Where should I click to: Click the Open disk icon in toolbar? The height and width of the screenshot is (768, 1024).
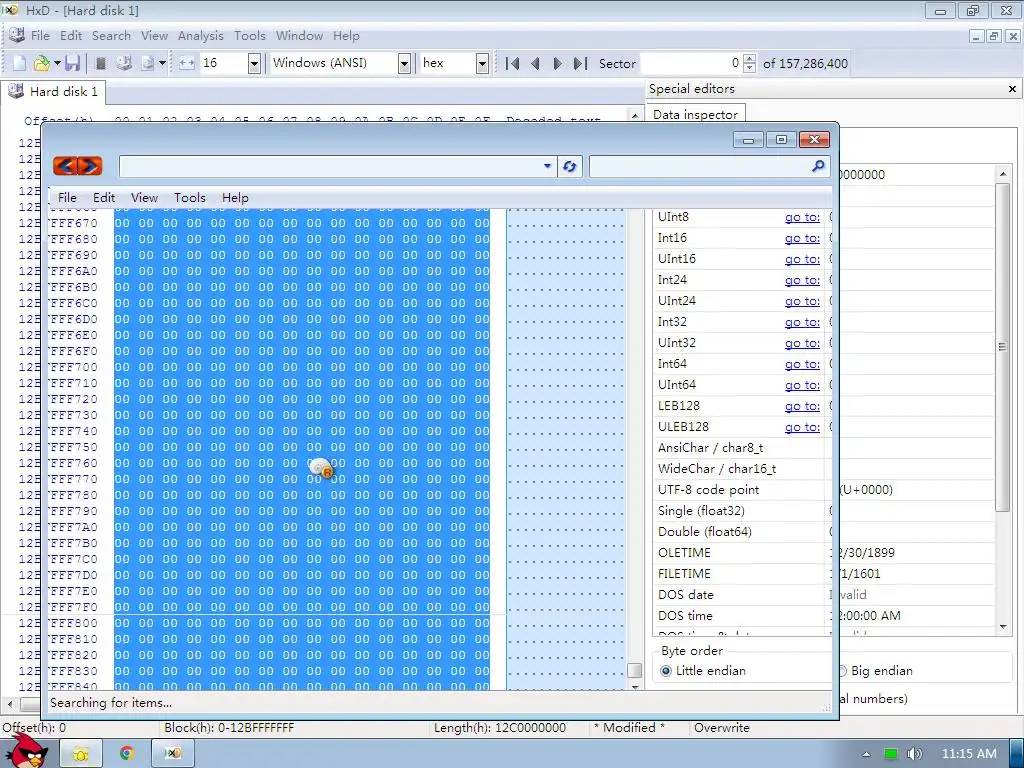124,63
